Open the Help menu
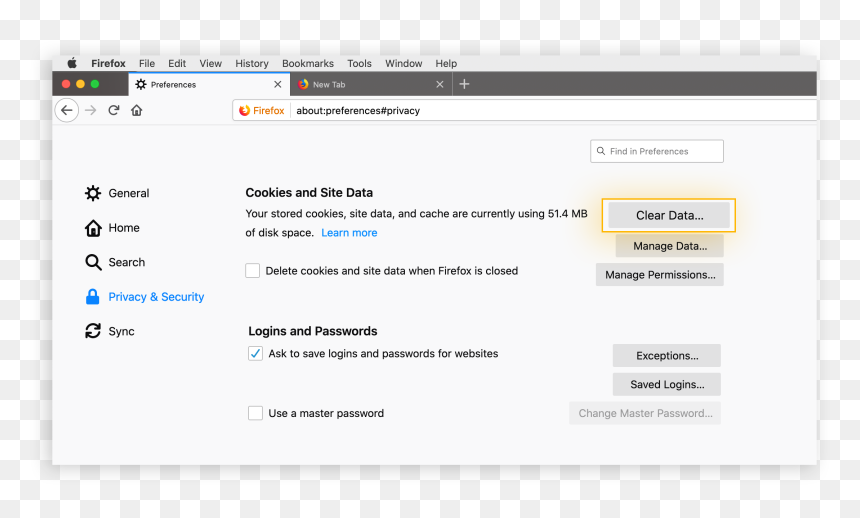 click(446, 63)
